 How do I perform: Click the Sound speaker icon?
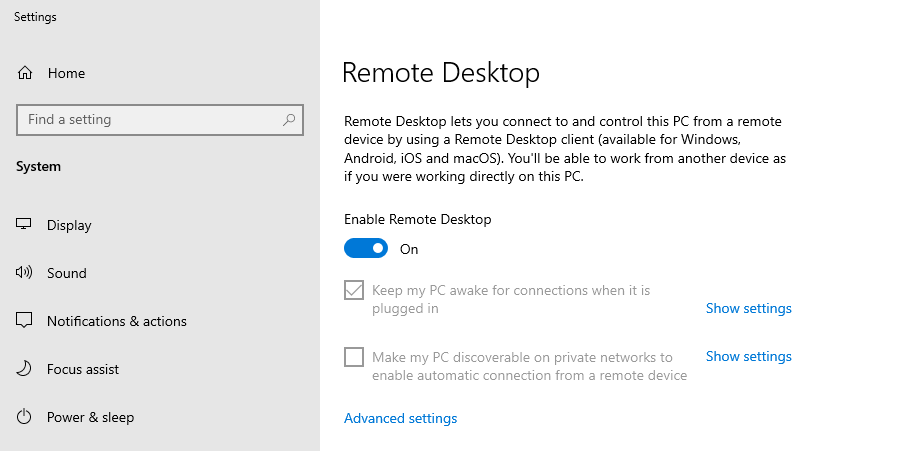[23, 272]
